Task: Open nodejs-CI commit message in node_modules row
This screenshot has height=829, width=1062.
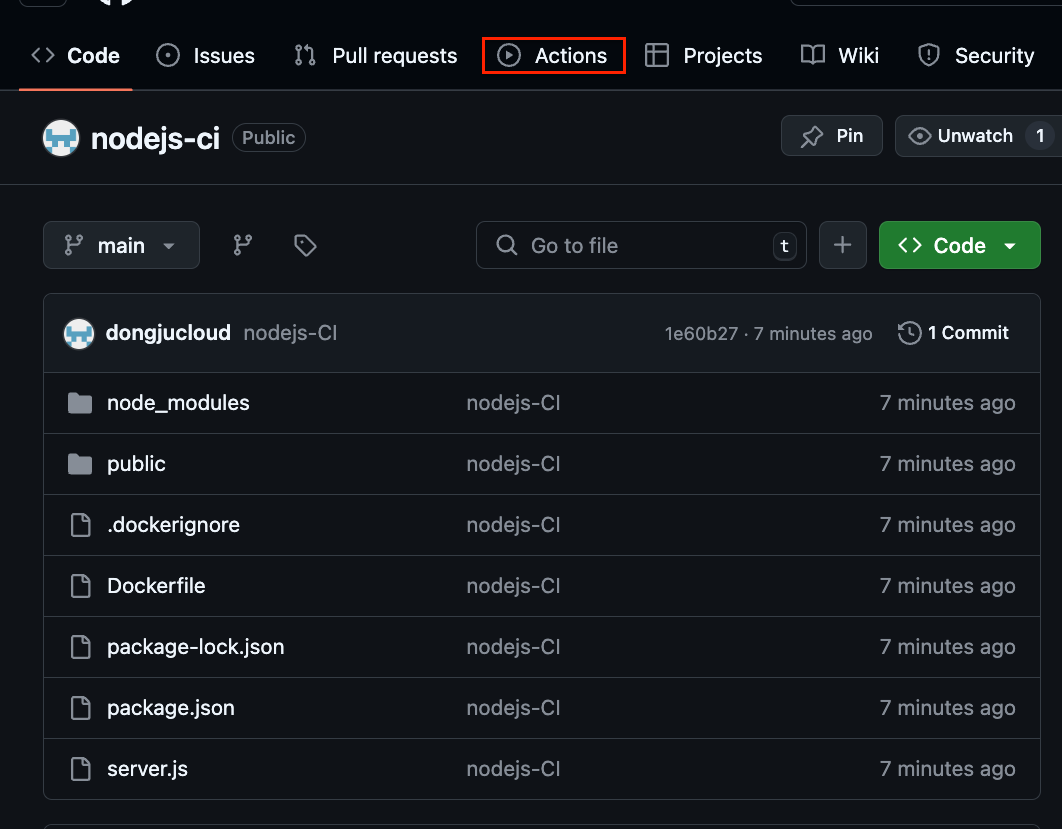Action: coord(513,403)
